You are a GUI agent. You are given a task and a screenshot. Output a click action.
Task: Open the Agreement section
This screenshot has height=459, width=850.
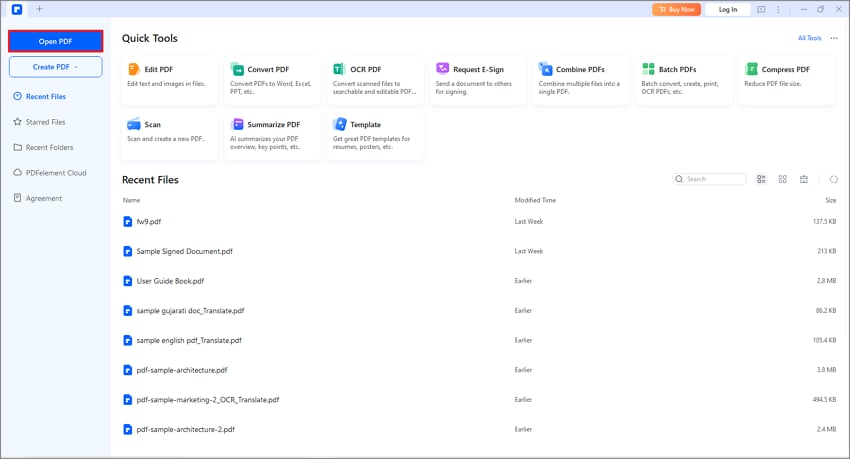pyautogui.click(x=37, y=198)
